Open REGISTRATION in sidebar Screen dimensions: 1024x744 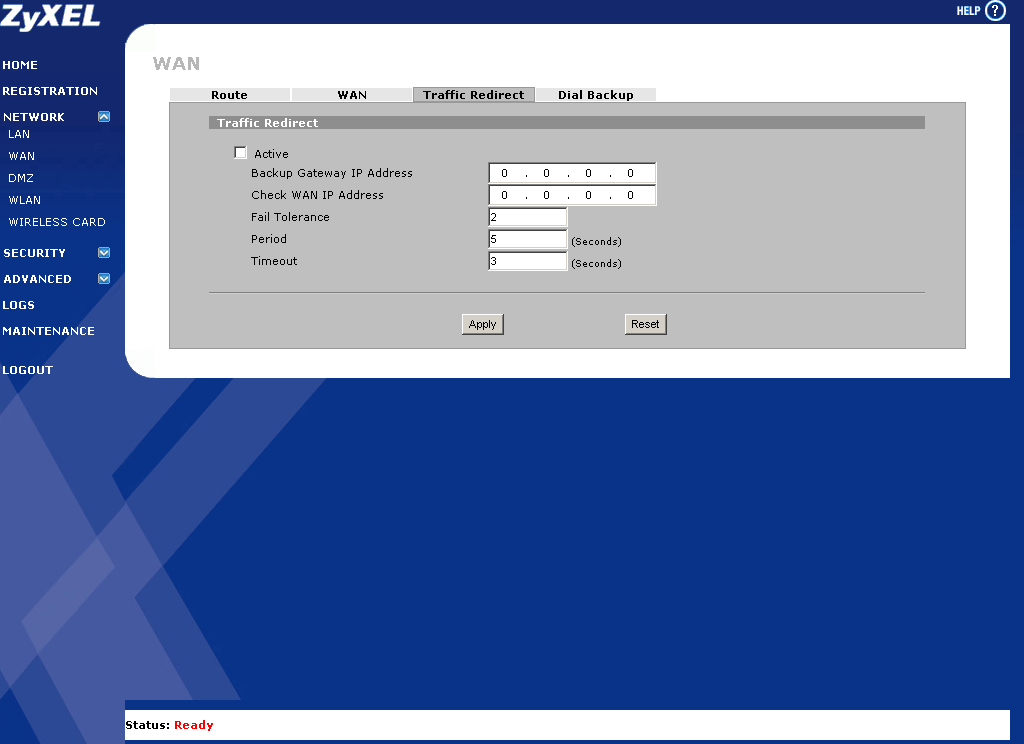(50, 91)
